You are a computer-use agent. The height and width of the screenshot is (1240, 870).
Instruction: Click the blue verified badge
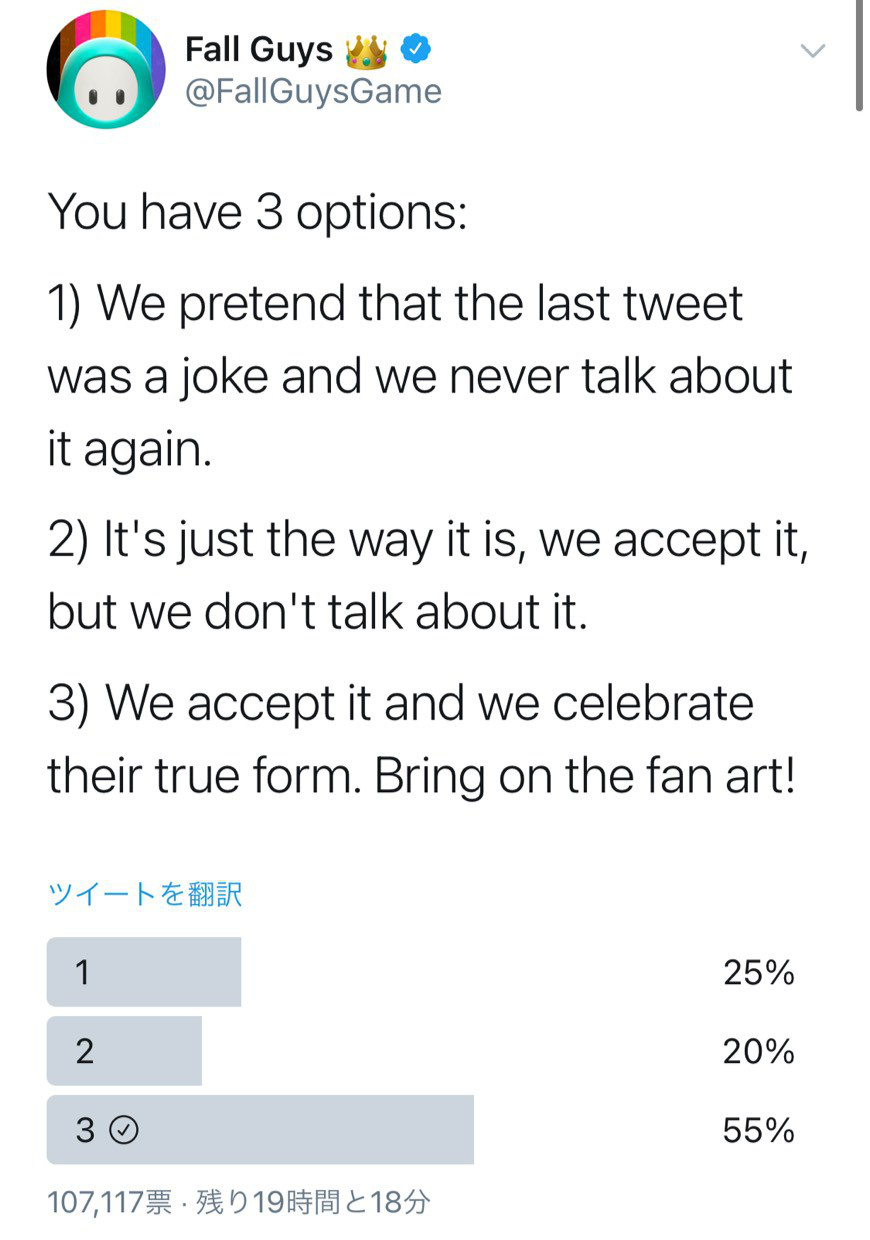(x=416, y=47)
